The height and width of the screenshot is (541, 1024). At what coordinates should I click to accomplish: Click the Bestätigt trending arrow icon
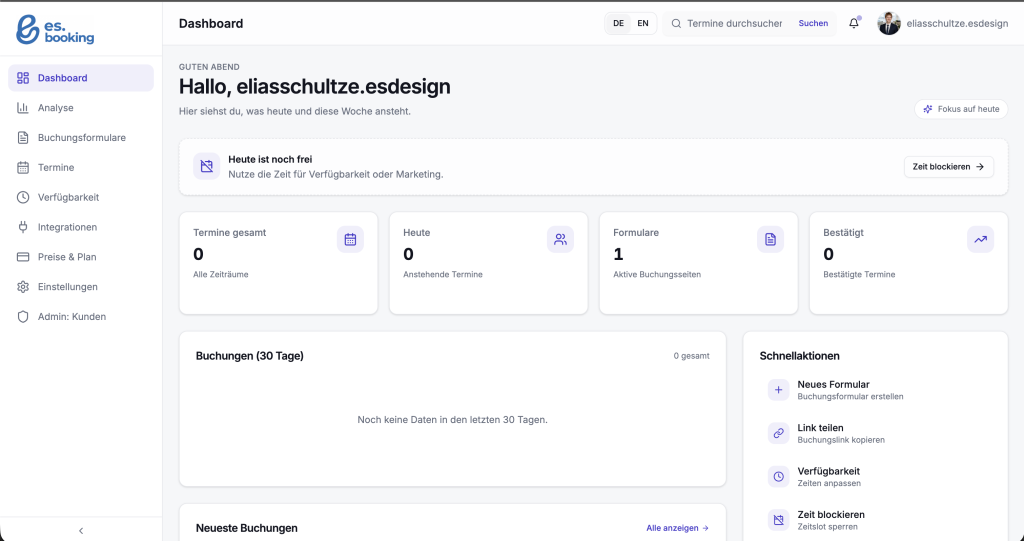click(980, 240)
